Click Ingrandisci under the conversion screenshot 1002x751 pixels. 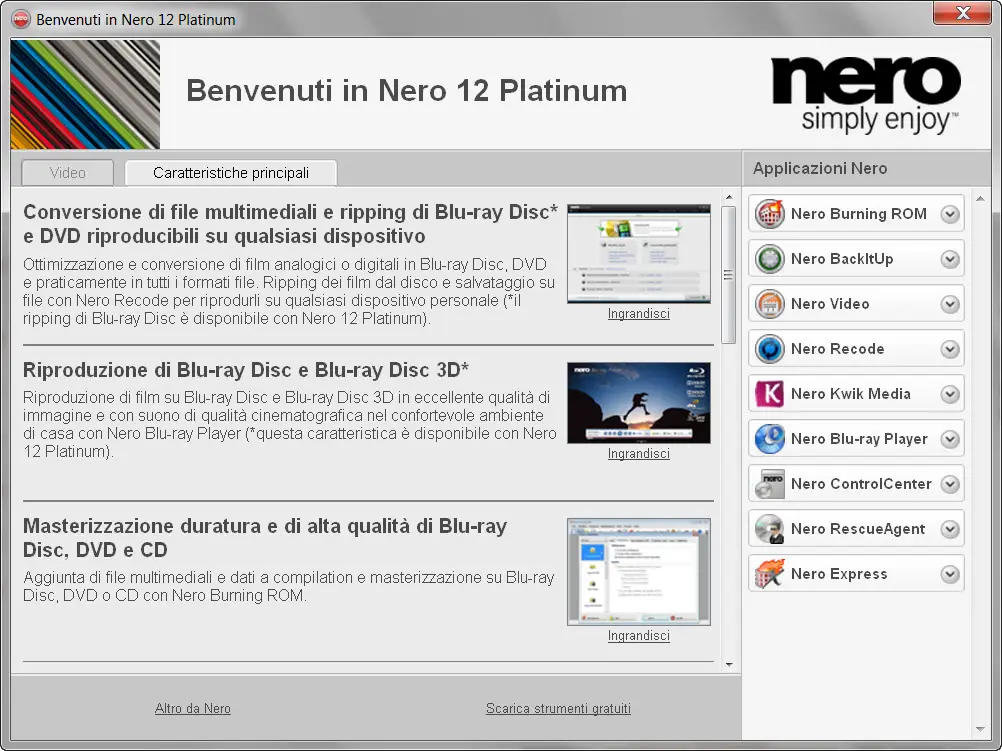(638, 314)
